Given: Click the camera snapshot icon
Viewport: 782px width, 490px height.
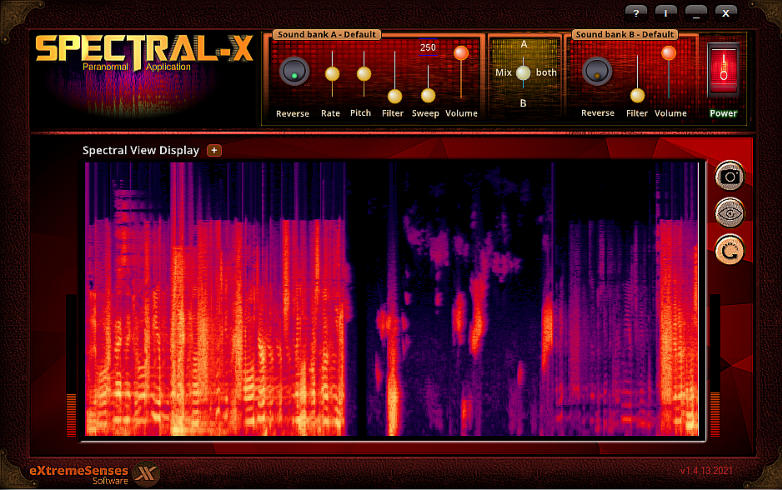Looking at the screenshot, I should (x=730, y=176).
